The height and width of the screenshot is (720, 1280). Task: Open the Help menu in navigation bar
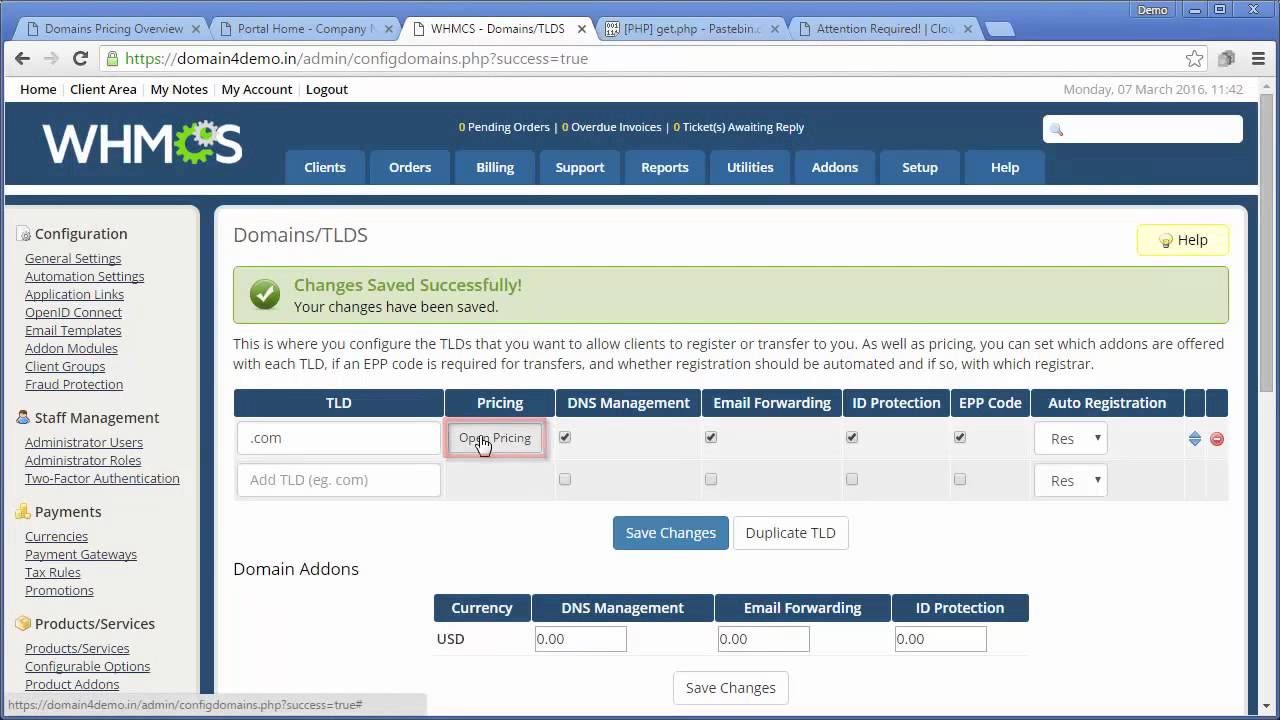coord(1005,167)
